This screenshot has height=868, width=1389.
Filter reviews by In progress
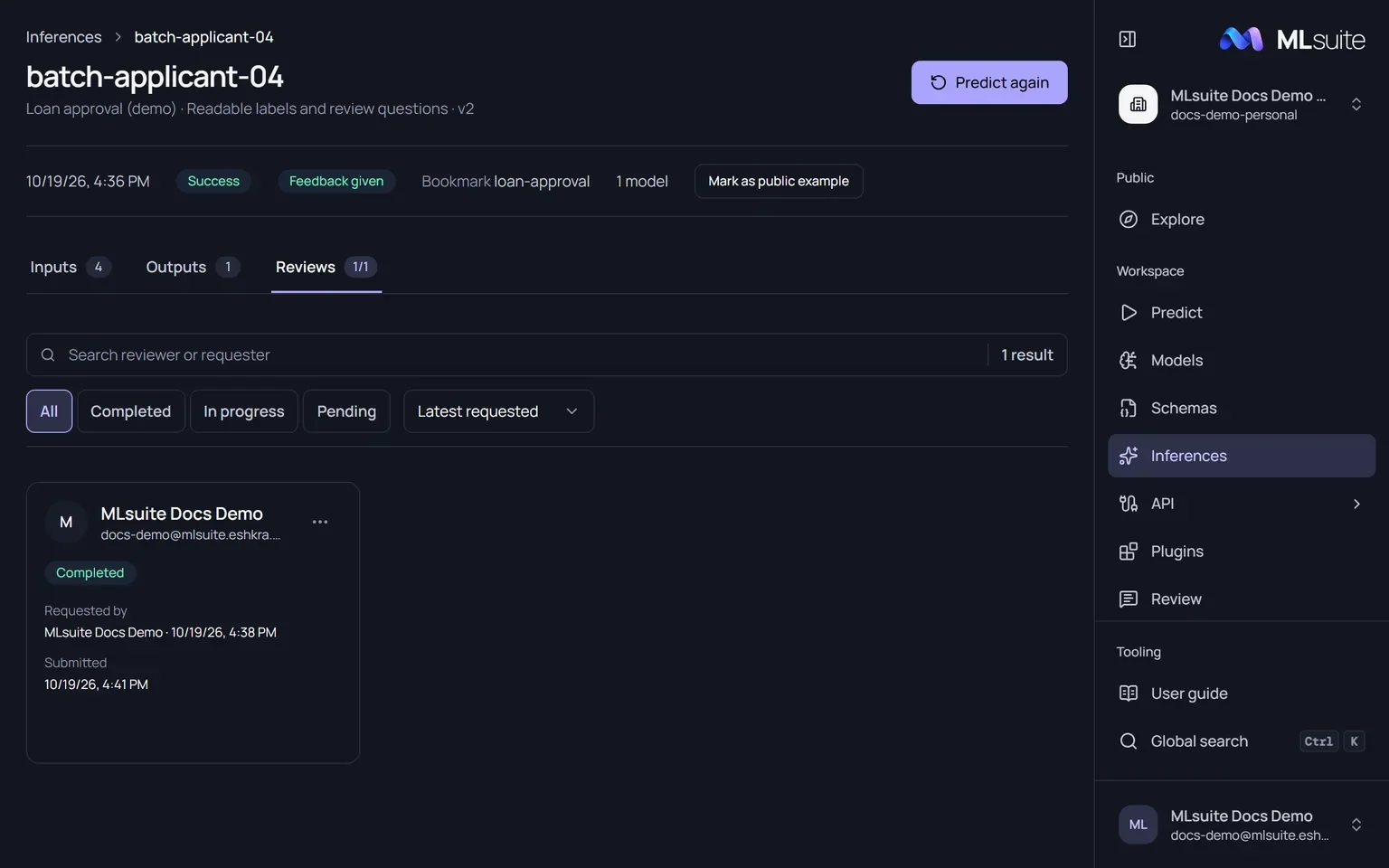(244, 411)
